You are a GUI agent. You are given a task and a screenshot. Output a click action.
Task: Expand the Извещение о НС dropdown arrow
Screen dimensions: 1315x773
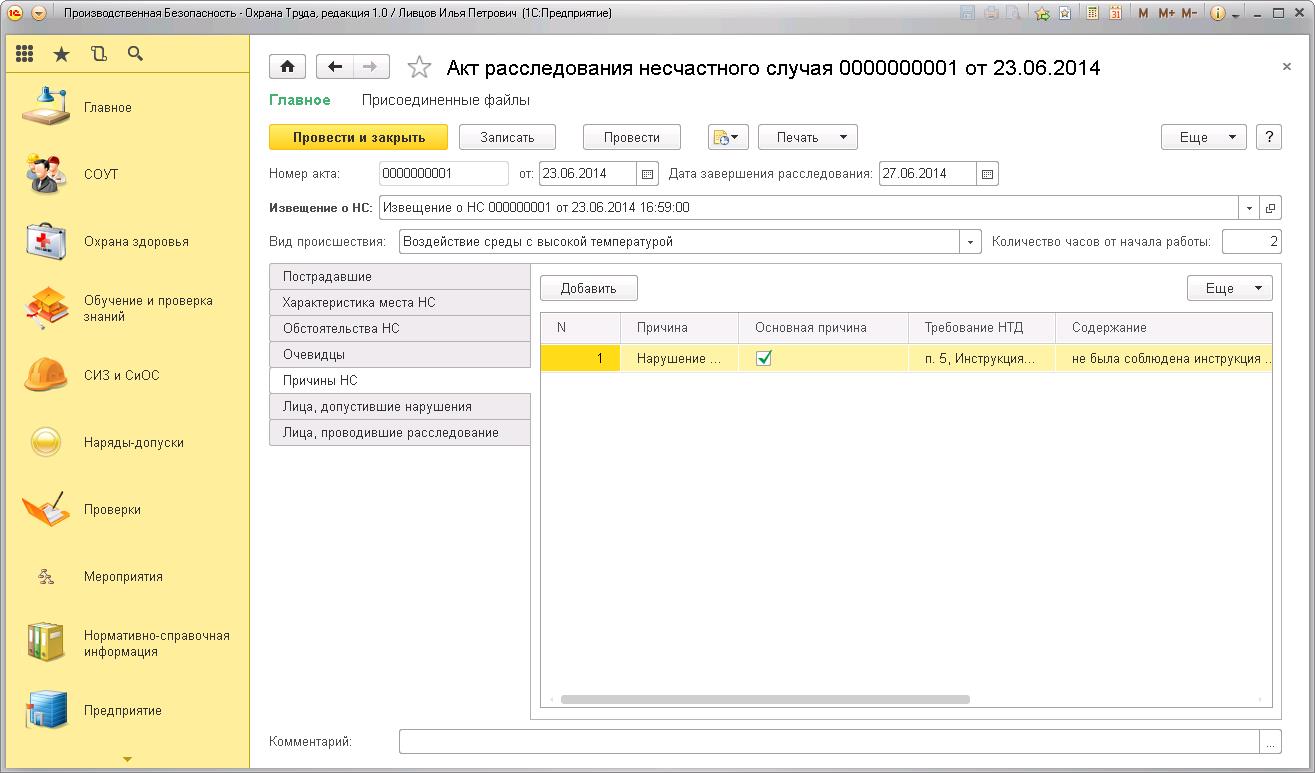click(x=1250, y=208)
